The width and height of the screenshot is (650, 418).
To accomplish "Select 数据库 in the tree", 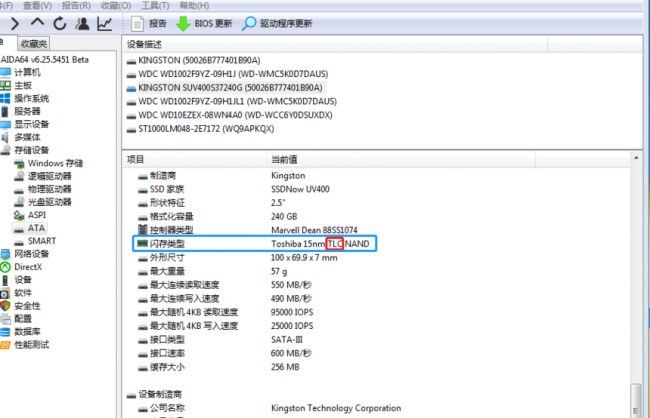I will point(20,332).
